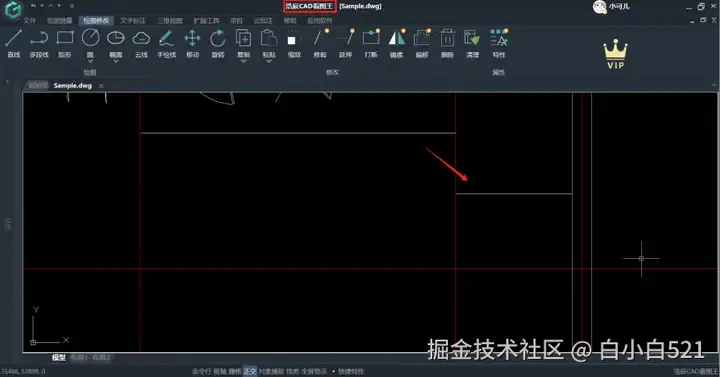Close the Sample.dwg document tab

point(101,86)
